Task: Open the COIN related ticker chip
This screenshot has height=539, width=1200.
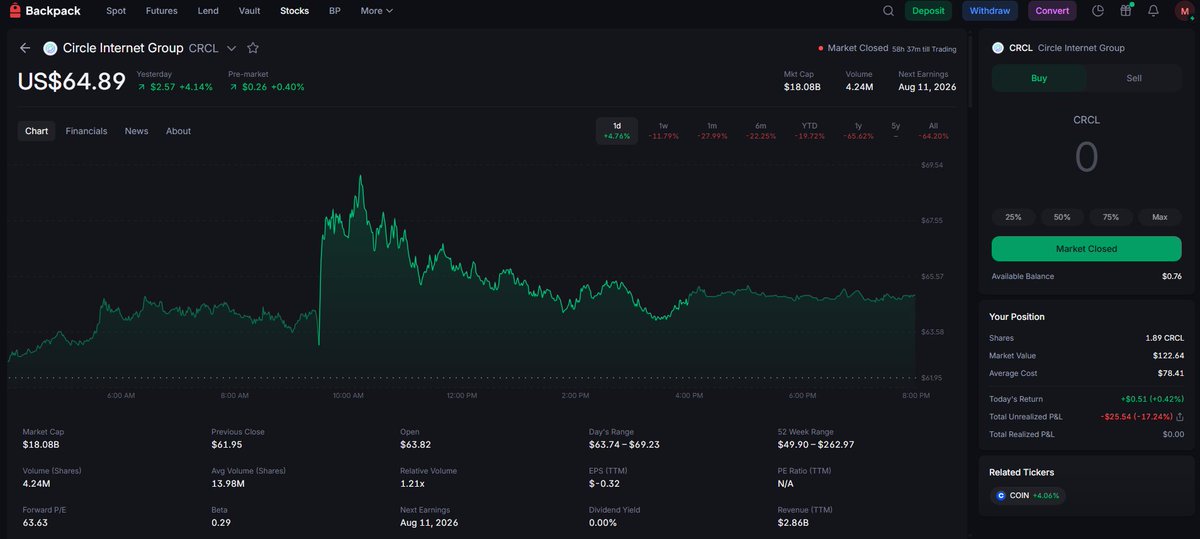Action: (1027, 495)
